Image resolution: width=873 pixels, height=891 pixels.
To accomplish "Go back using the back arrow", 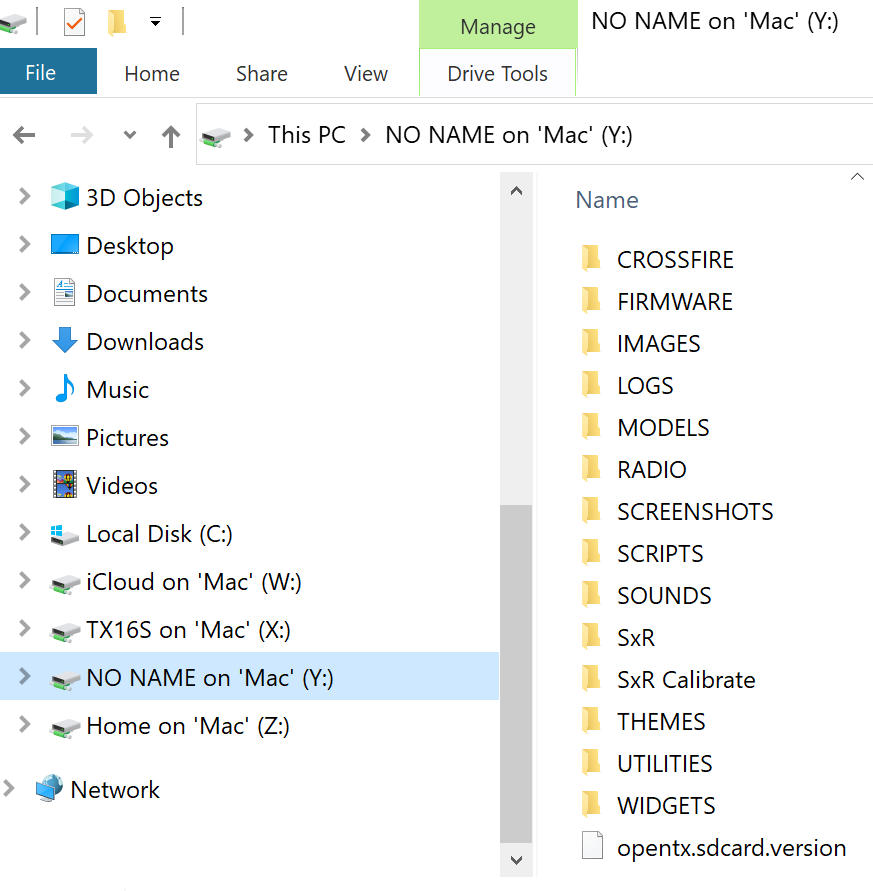I will tap(24, 134).
